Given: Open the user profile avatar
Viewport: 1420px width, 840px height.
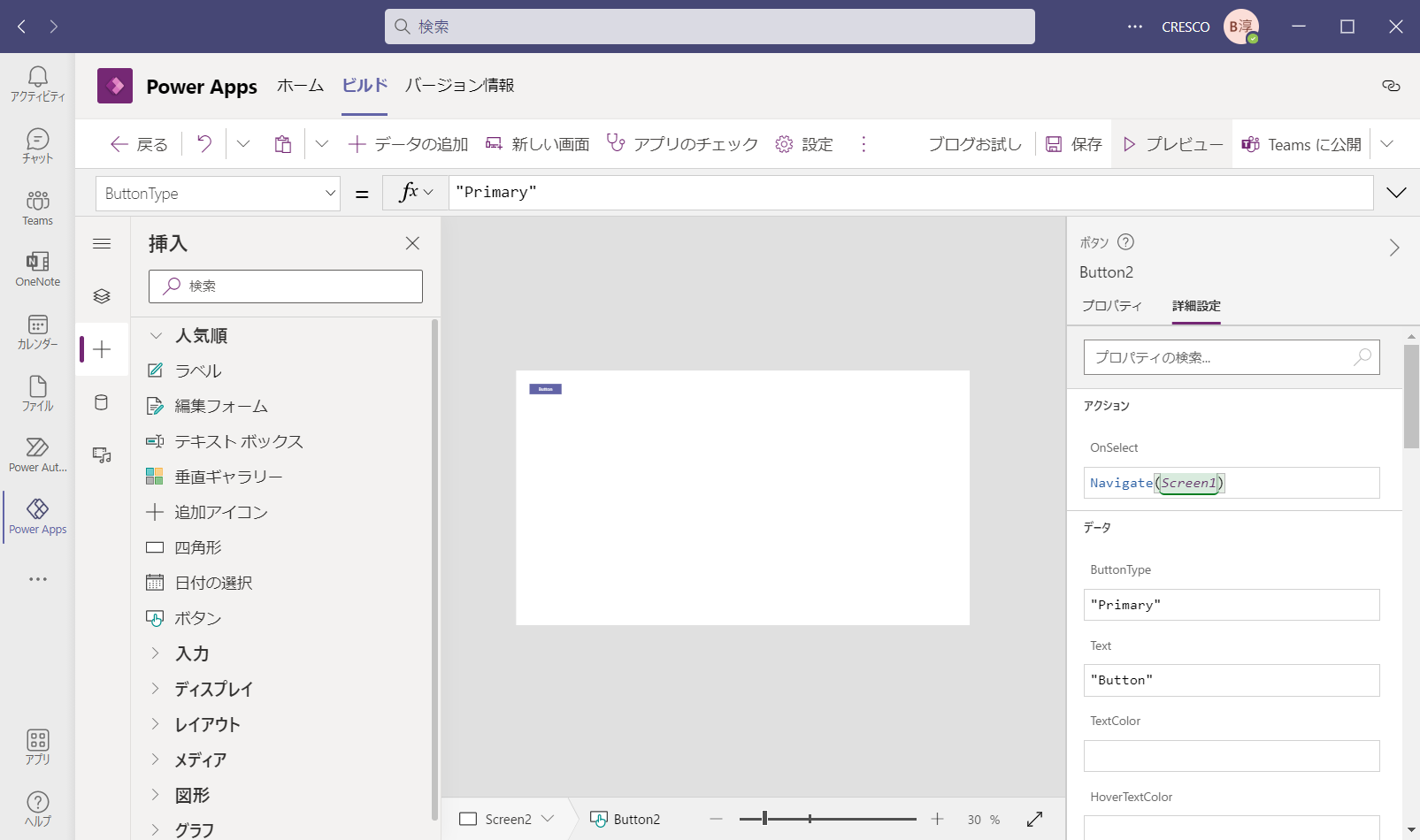Looking at the screenshot, I should pos(1241,27).
